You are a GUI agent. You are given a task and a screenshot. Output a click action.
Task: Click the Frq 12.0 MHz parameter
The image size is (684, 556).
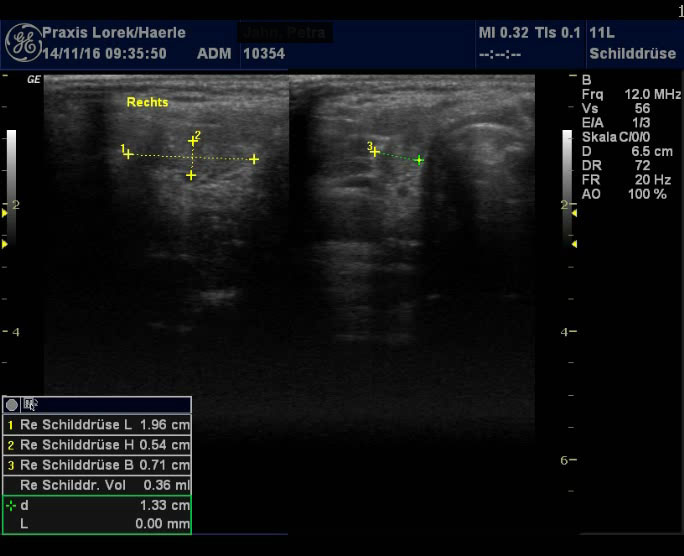pyautogui.click(x=630, y=94)
